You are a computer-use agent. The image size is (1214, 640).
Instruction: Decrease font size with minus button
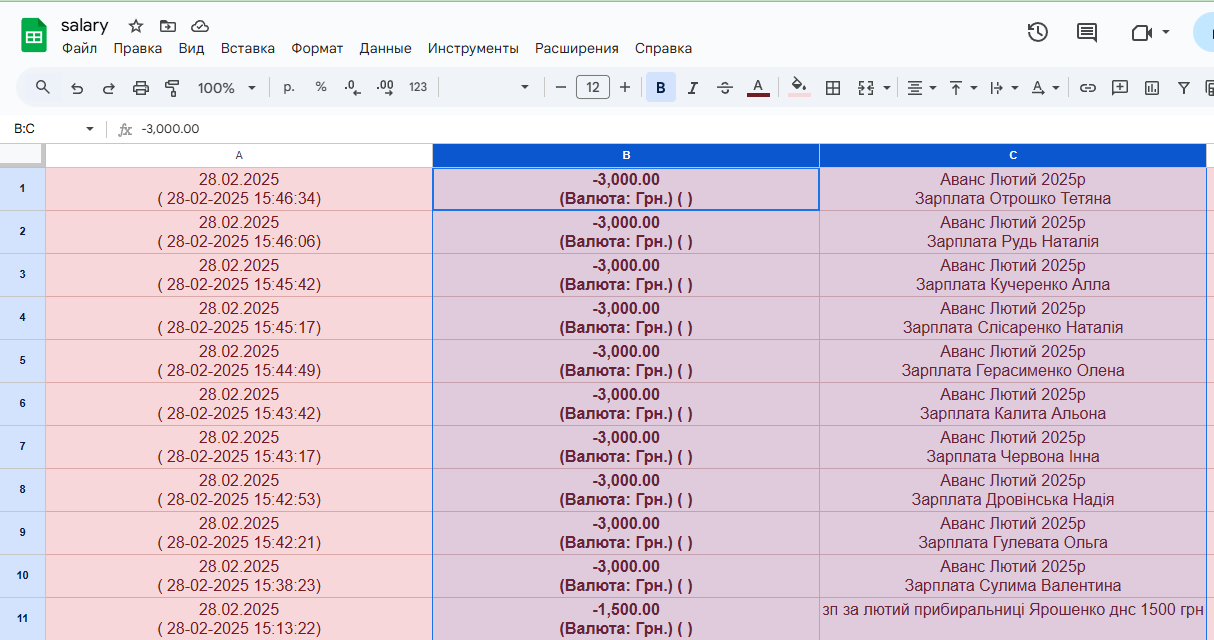[561, 87]
